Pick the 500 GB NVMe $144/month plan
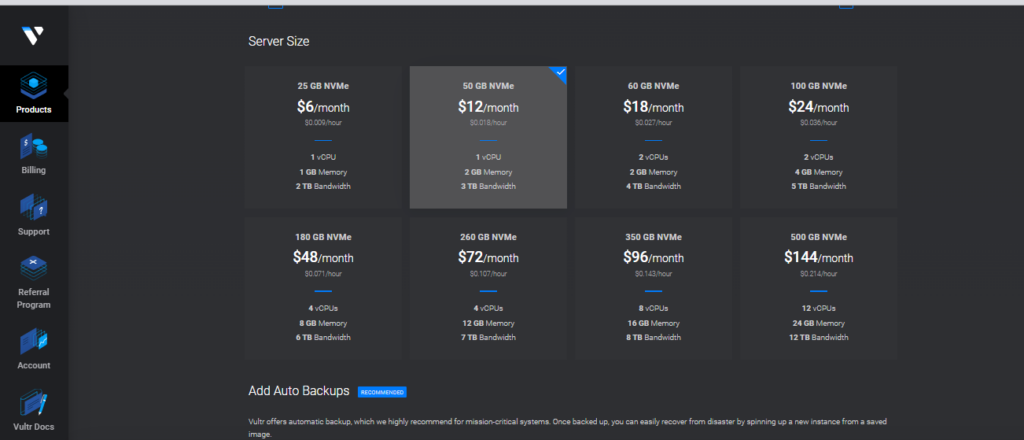 pyautogui.click(x=818, y=289)
